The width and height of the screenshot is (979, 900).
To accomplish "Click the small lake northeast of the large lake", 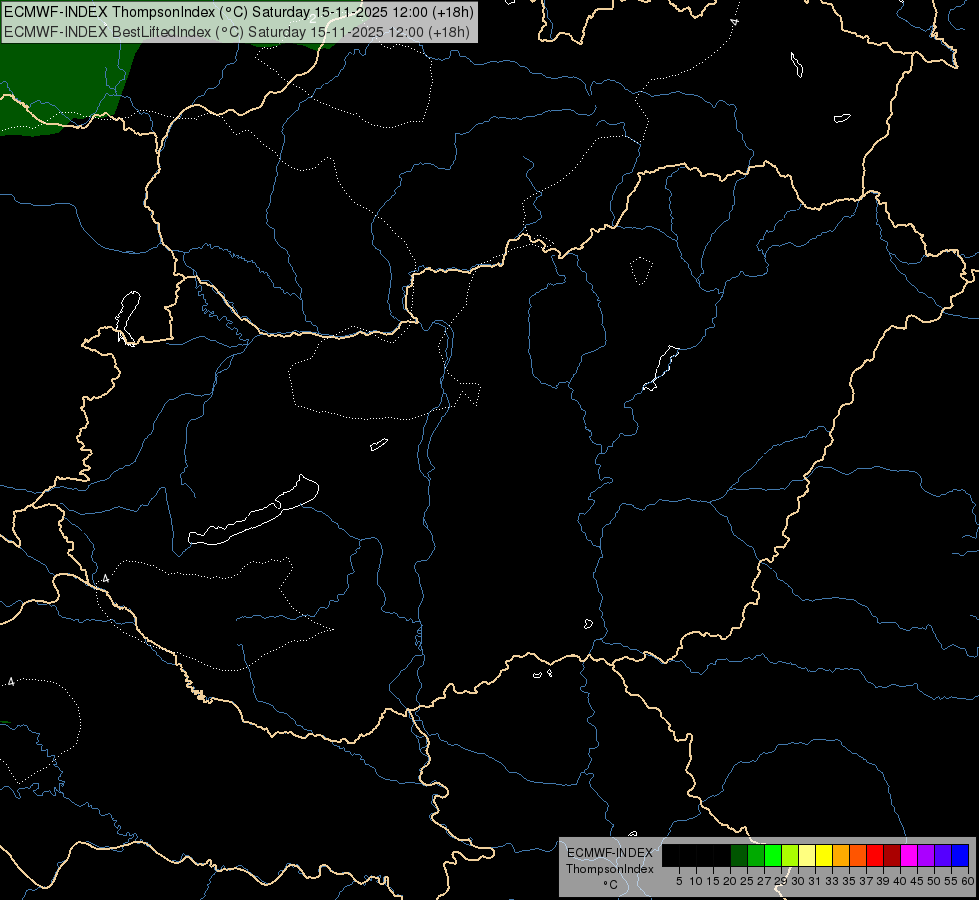I will click(378, 444).
